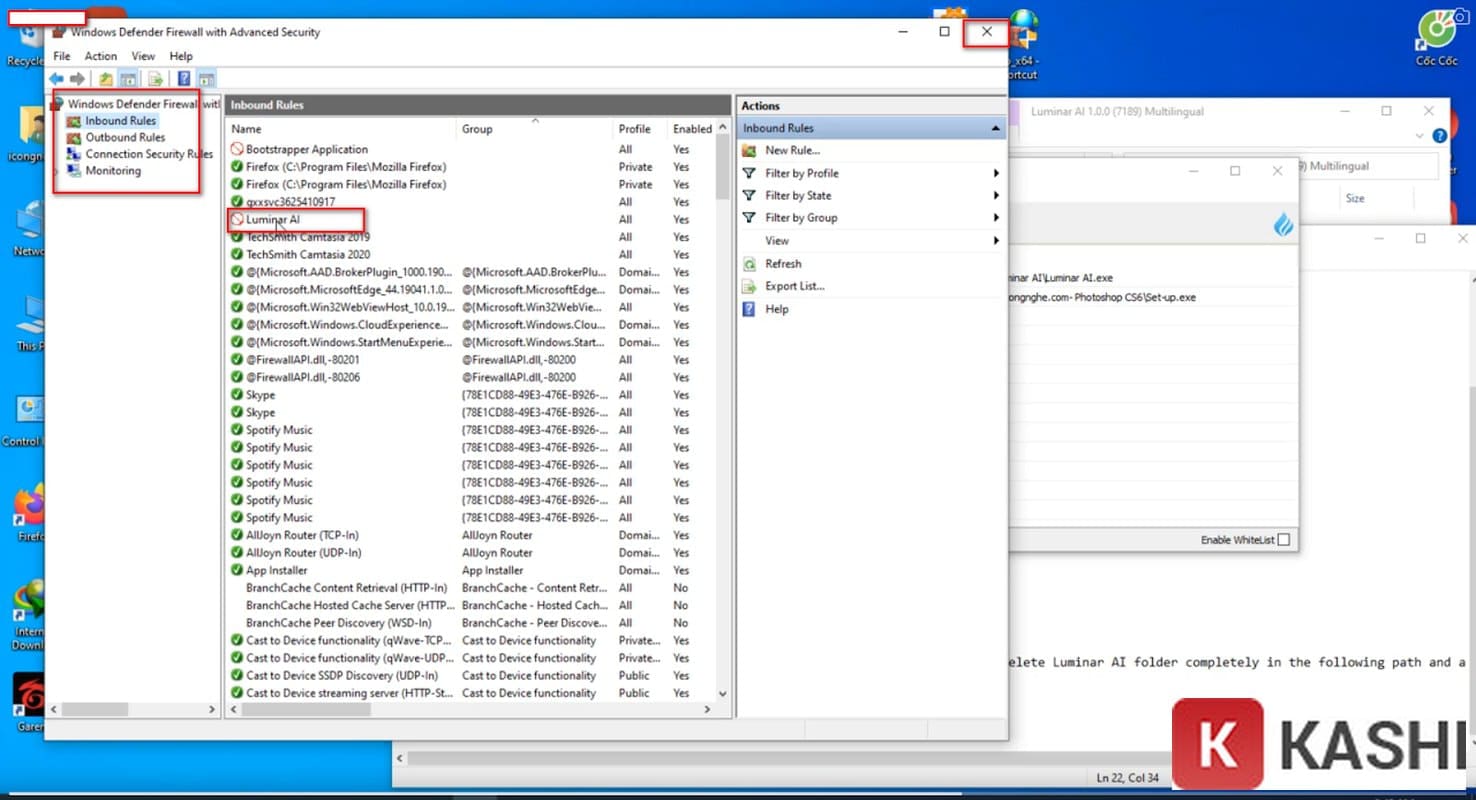Toggle the Show/Hide Console Tree toolbar icon

(128, 78)
